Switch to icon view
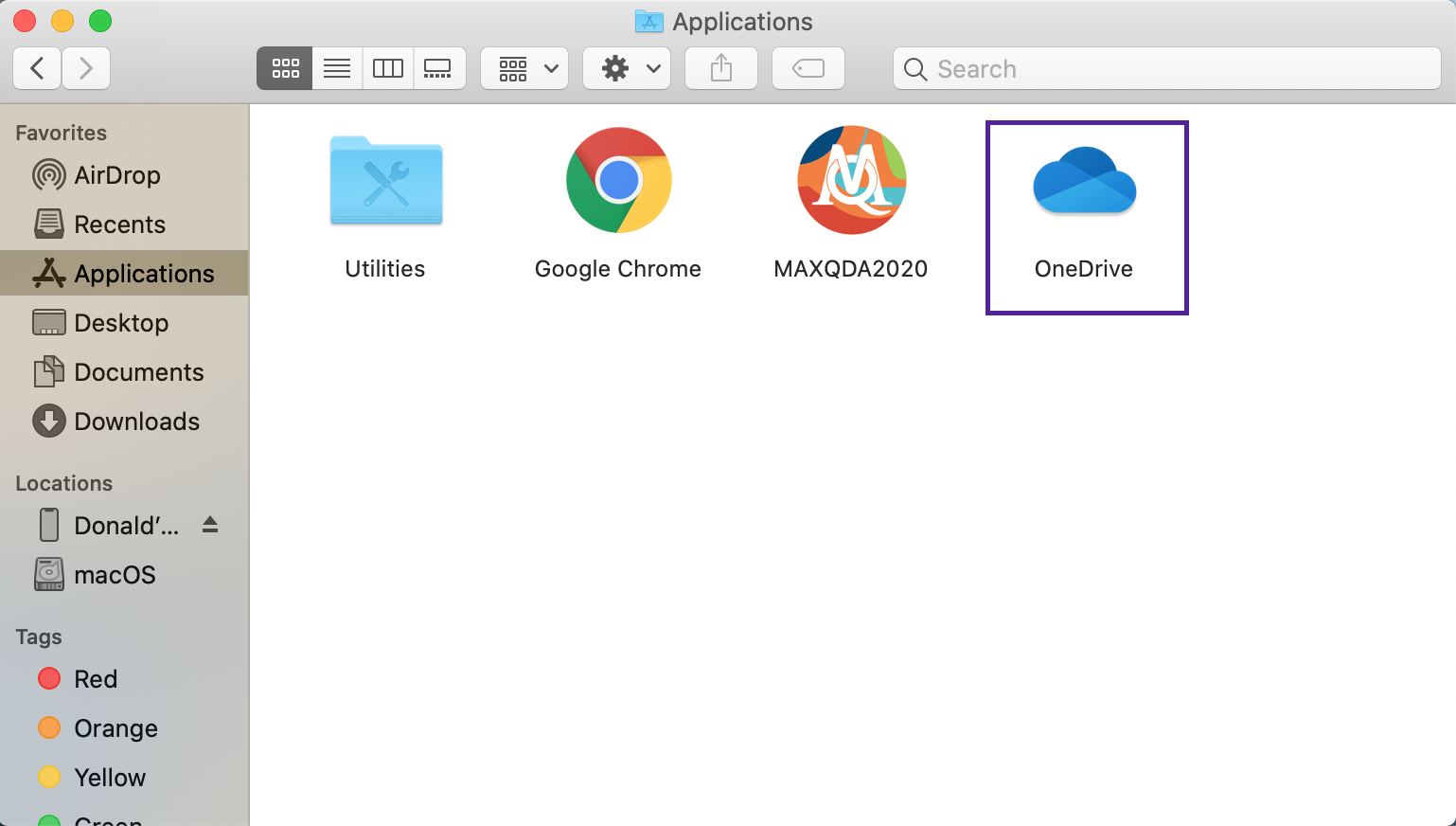Image resolution: width=1456 pixels, height=826 pixels. pyautogui.click(x=285, y=68)
